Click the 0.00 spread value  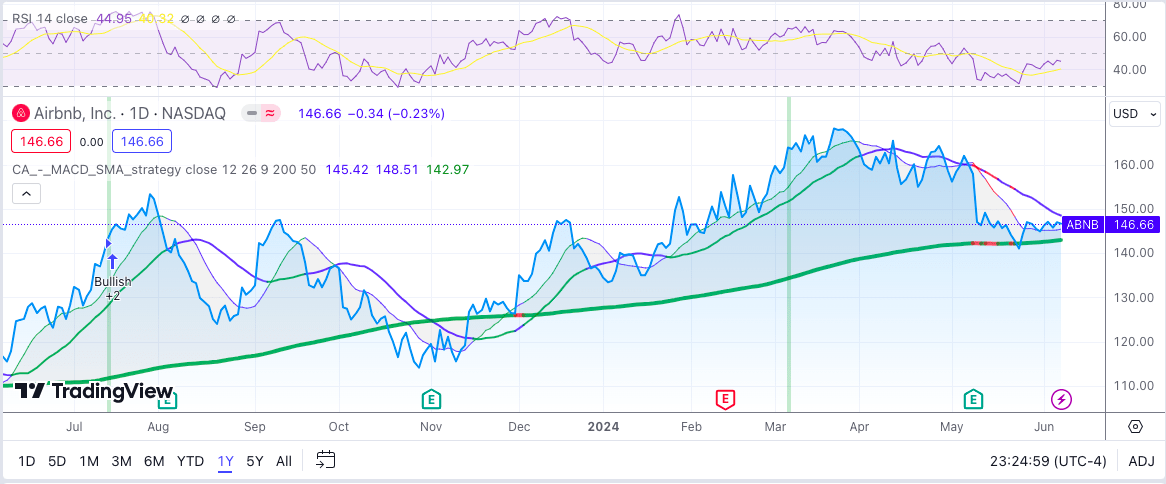(x=91, y=141)
